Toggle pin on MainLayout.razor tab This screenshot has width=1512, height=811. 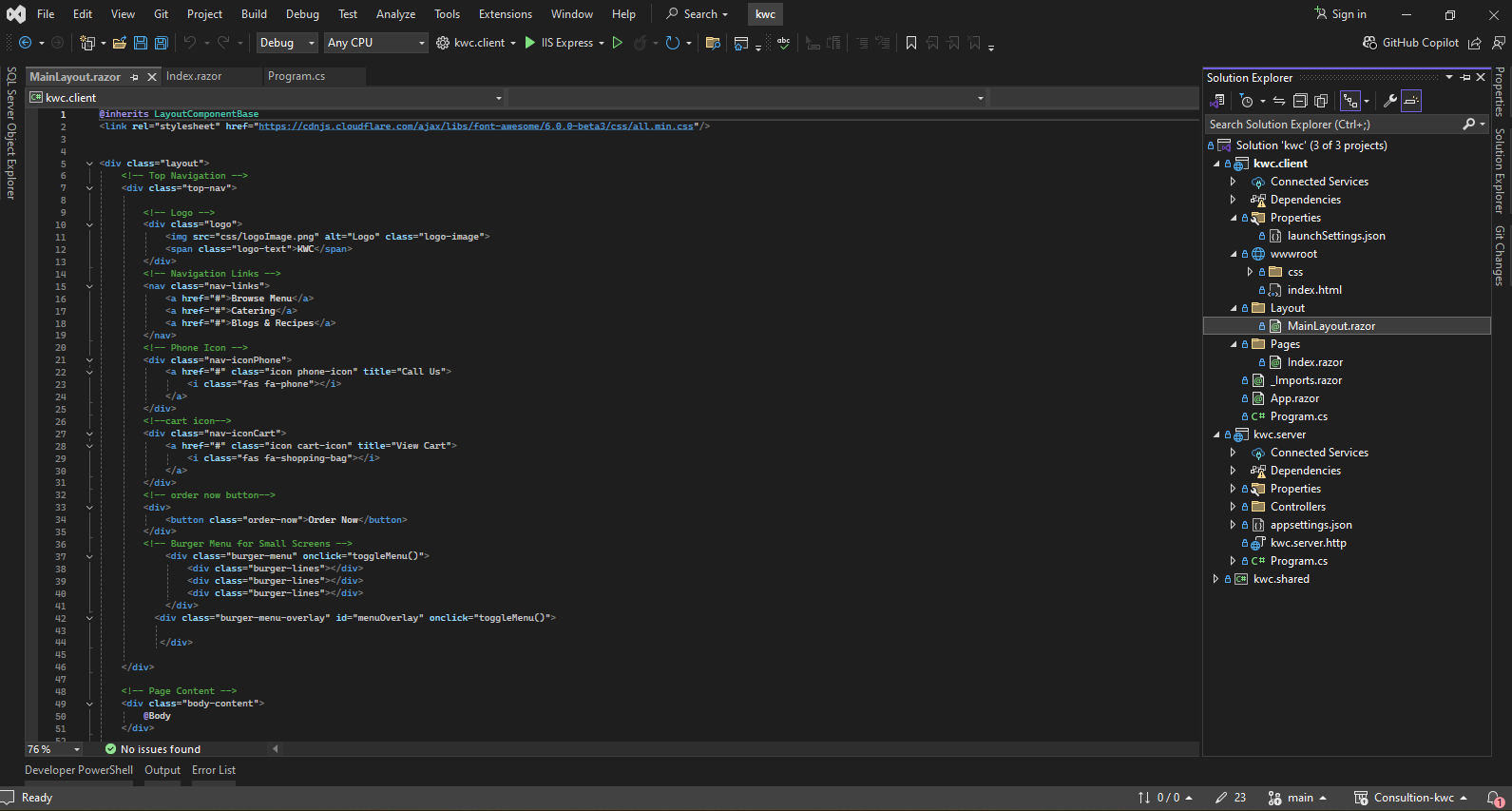(135, 77)
